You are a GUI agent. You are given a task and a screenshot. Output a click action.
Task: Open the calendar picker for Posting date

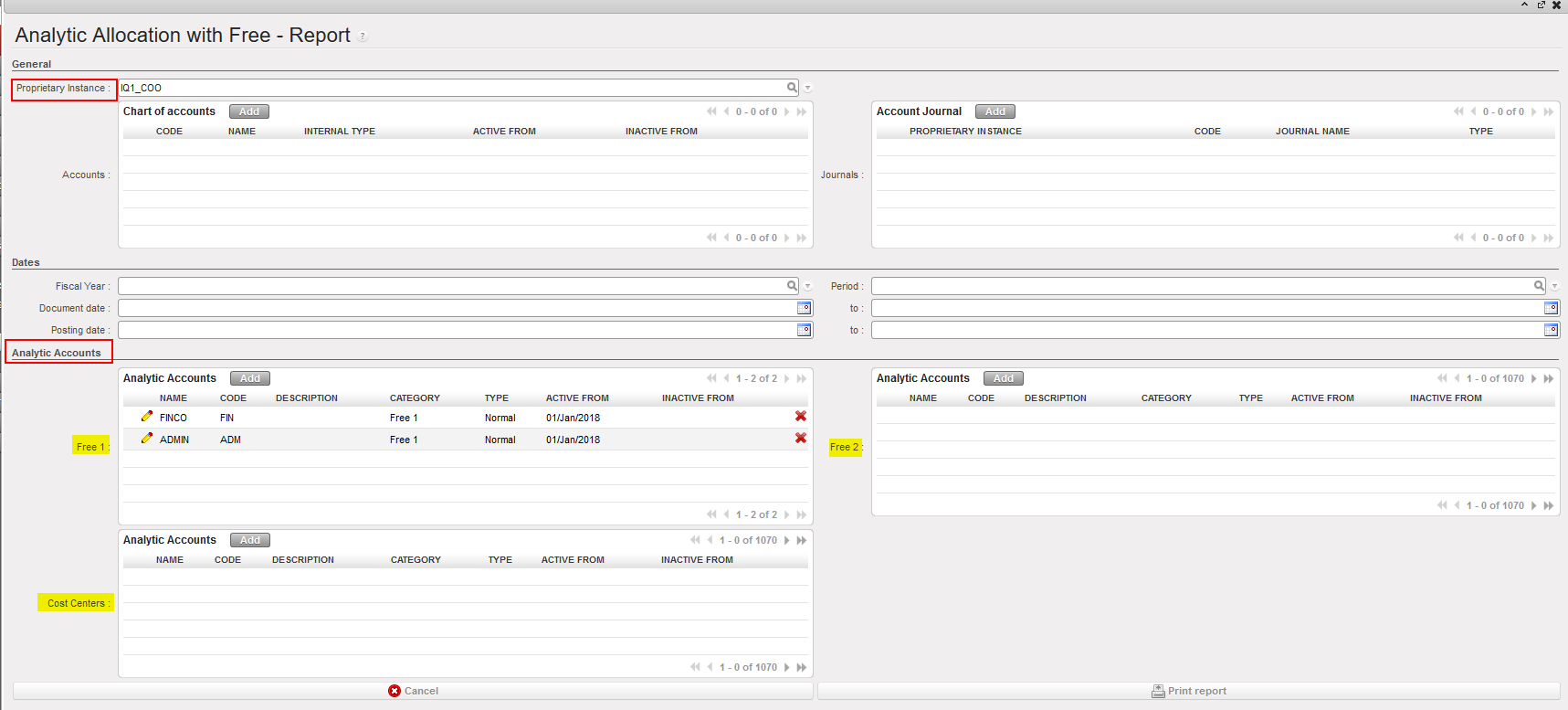(x=804, y=330)
